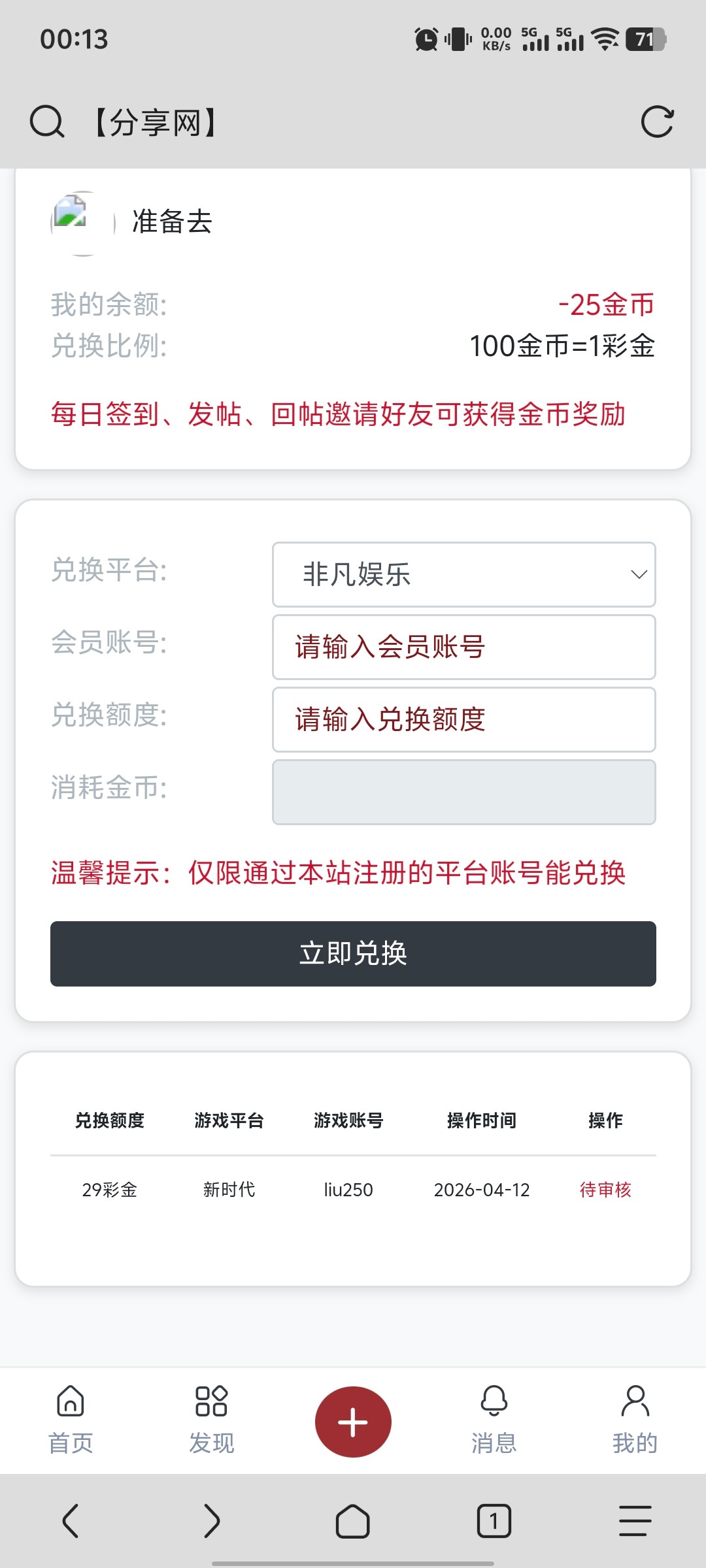Image resolution: width=706 pixels, height=1568 pixels.
Task: Focus the 会员账号 input field
Action: click(x=463, y=647)
